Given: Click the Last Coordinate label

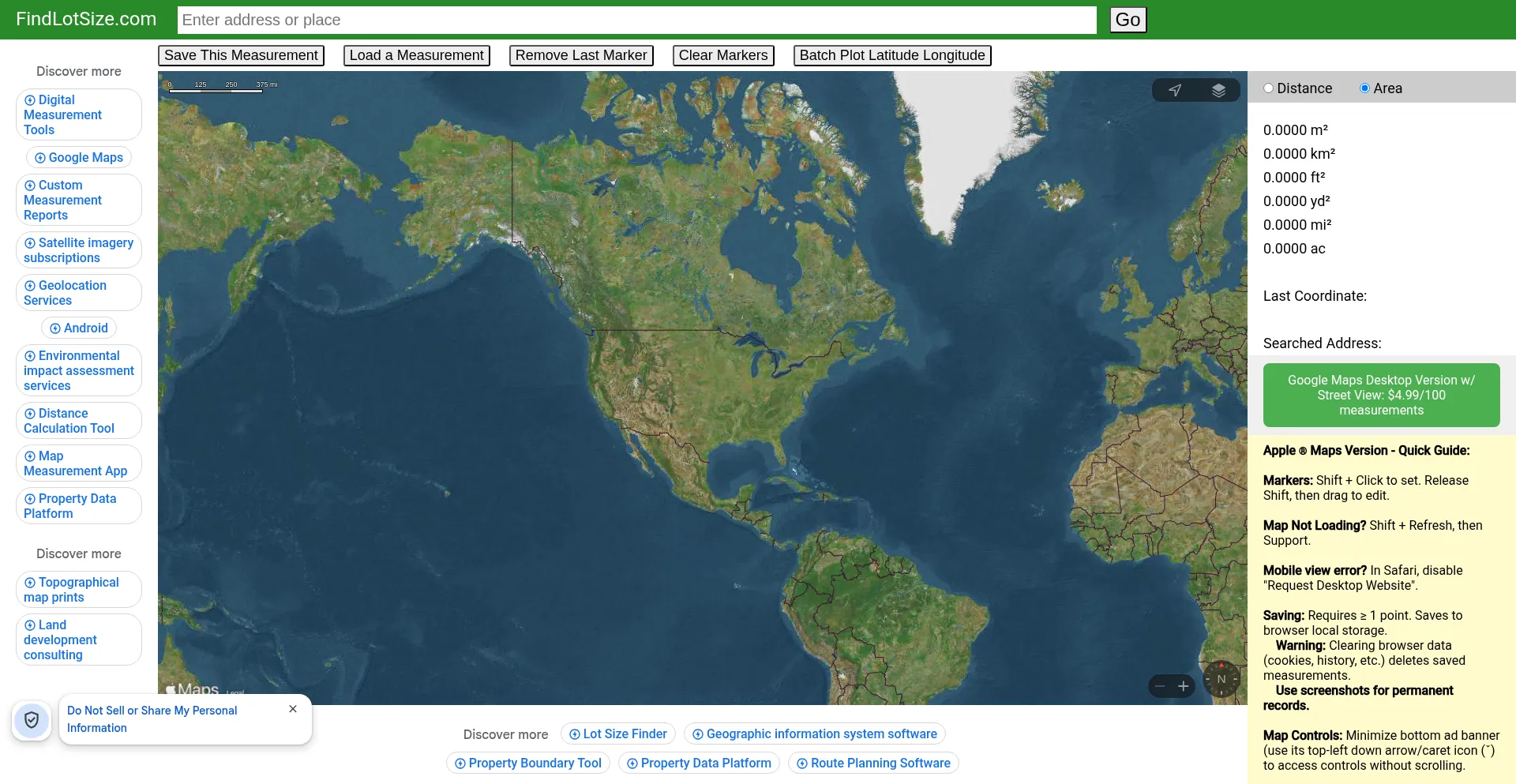Looking at the screenshot, I should [x=1315, y=296].
